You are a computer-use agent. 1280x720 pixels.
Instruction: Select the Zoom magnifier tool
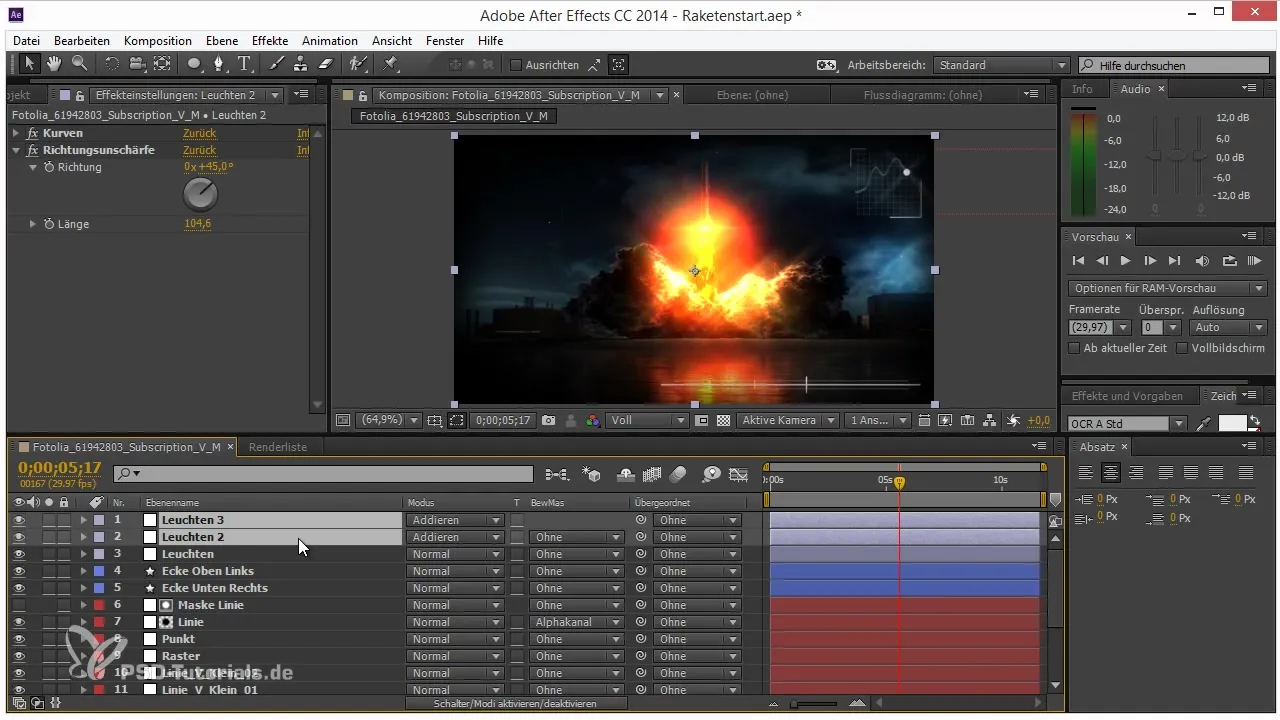point(78,64)
